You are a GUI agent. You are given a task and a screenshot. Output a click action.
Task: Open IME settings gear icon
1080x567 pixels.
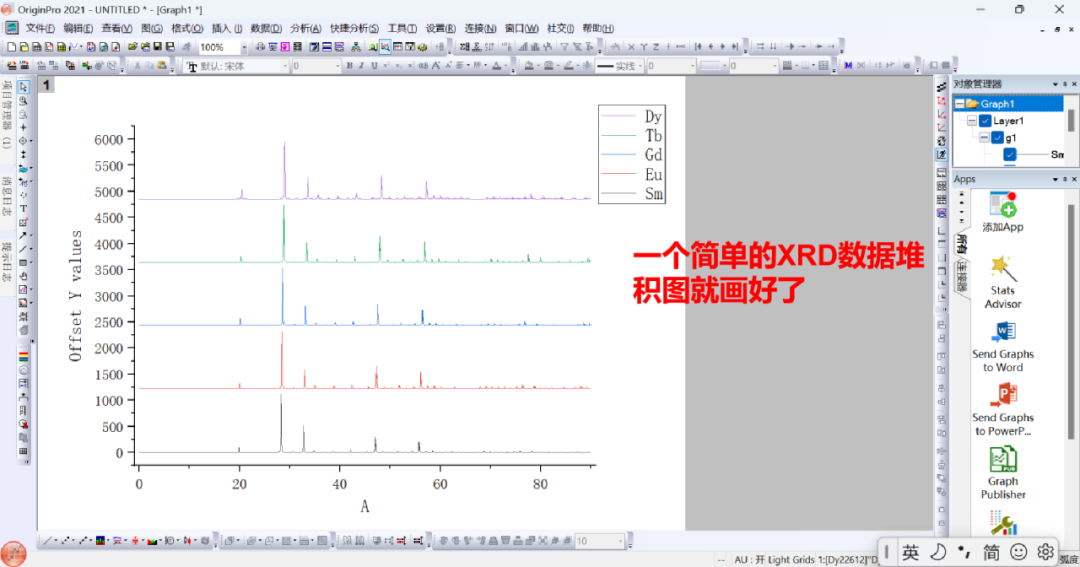point(1045,552)
